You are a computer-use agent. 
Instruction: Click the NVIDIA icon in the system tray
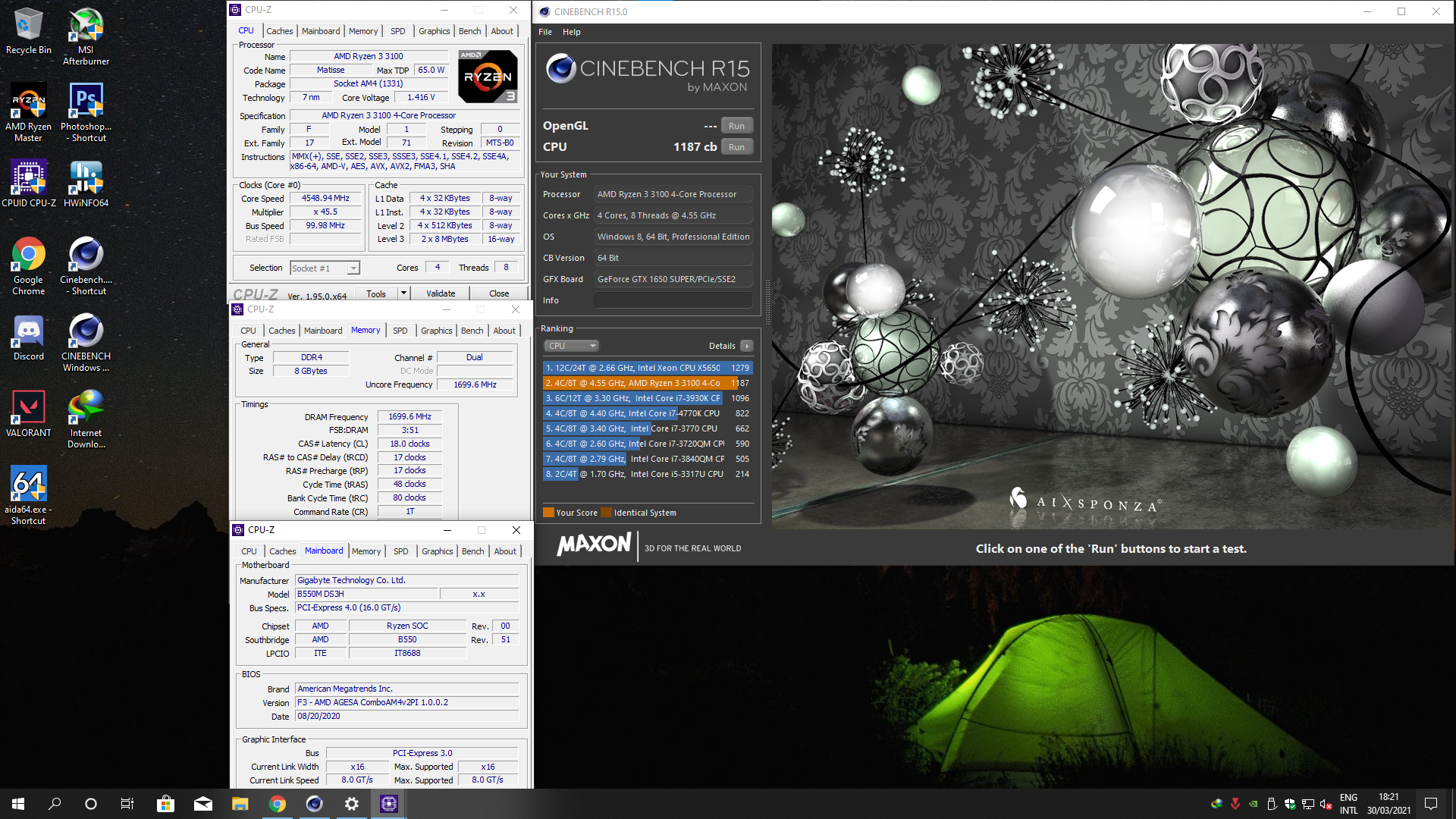pyautogui.click(x=1254, y=804)
